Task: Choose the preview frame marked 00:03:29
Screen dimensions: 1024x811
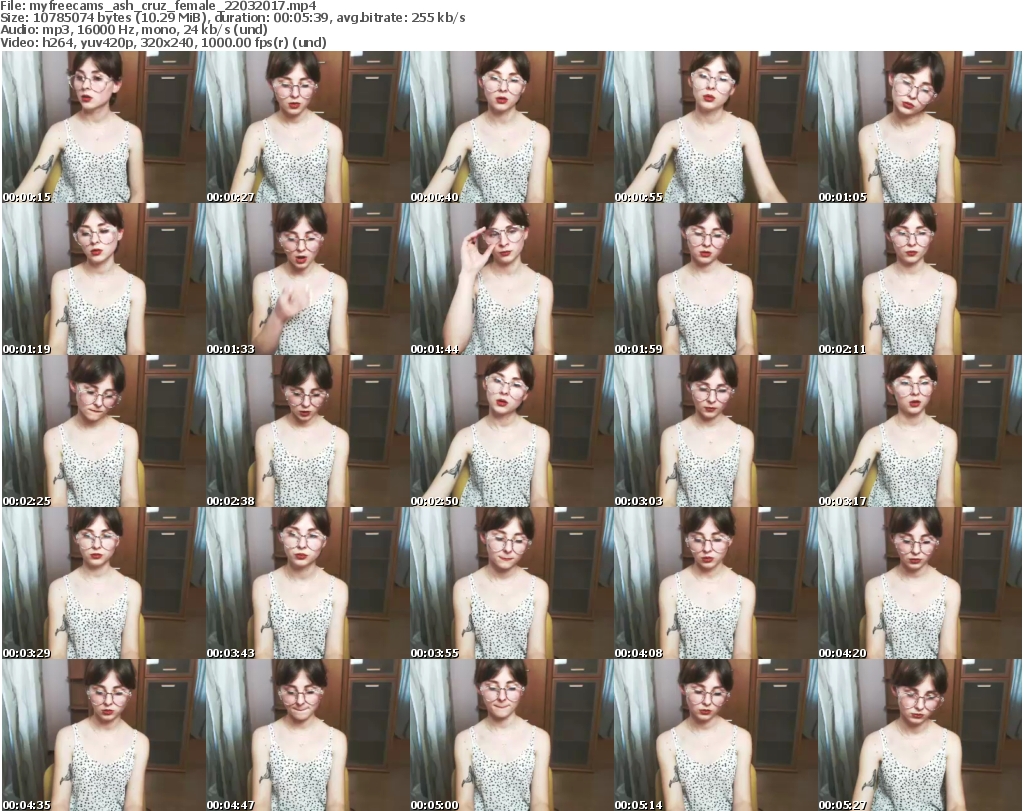Action: 103,583
